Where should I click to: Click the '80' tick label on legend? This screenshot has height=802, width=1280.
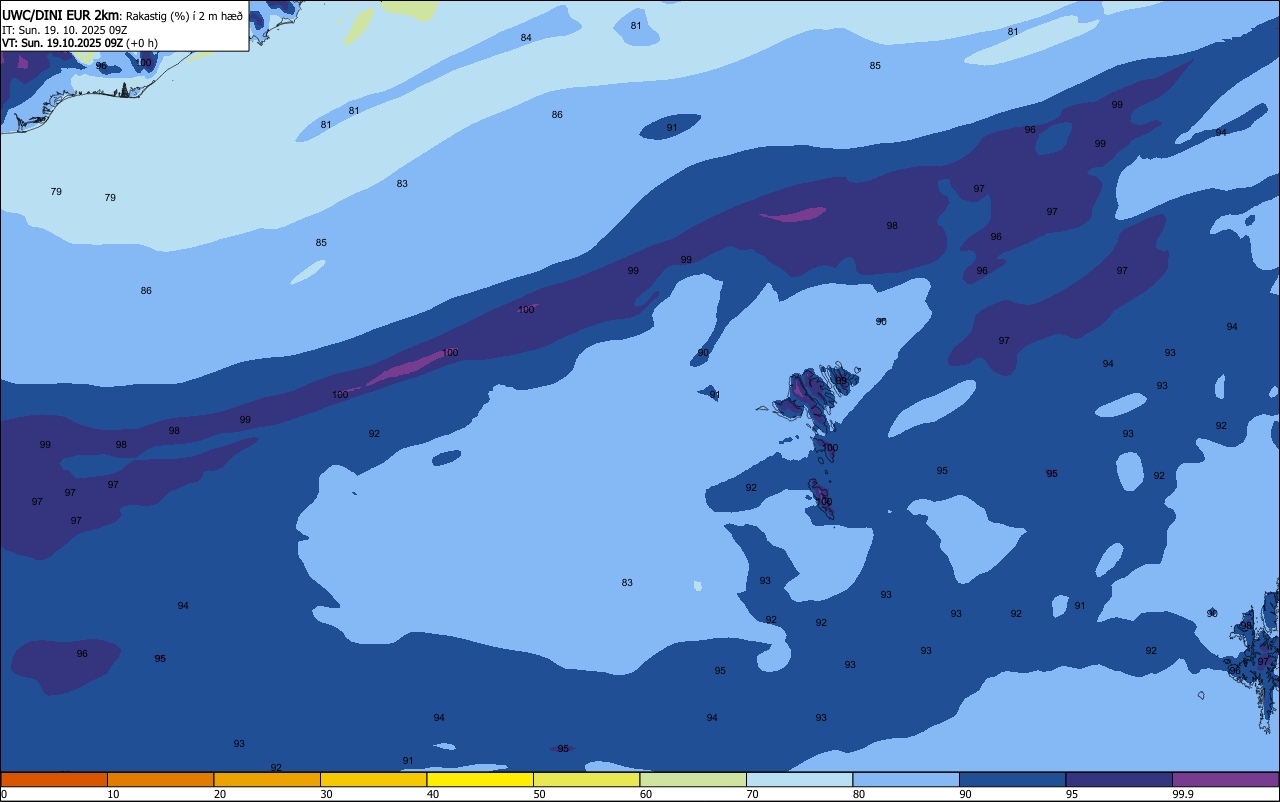(x=859, y=794)
